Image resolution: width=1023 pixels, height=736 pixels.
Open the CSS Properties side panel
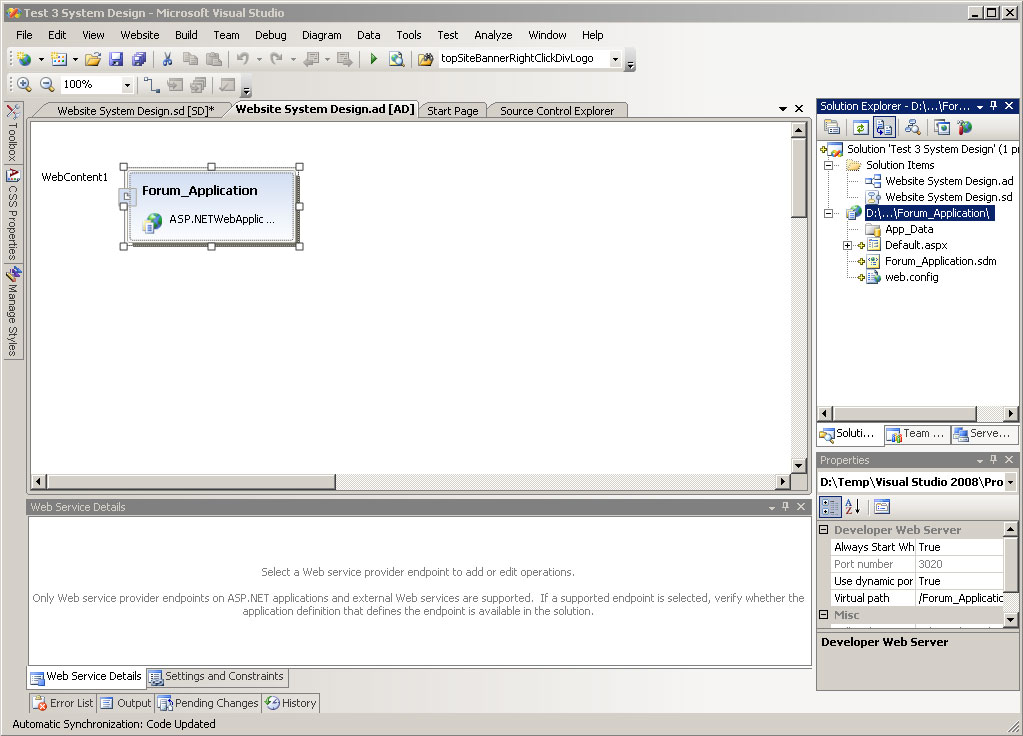(x=13, y=215)
